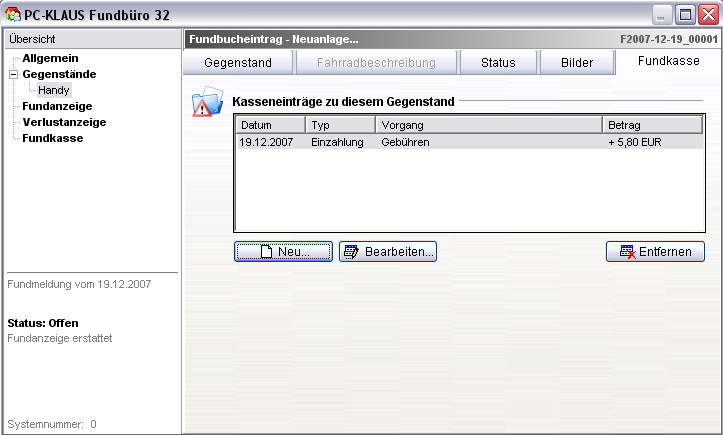The image size is (723, 435).
Task: Click the Vorgang column header
Action: click(x=488, y=125)
